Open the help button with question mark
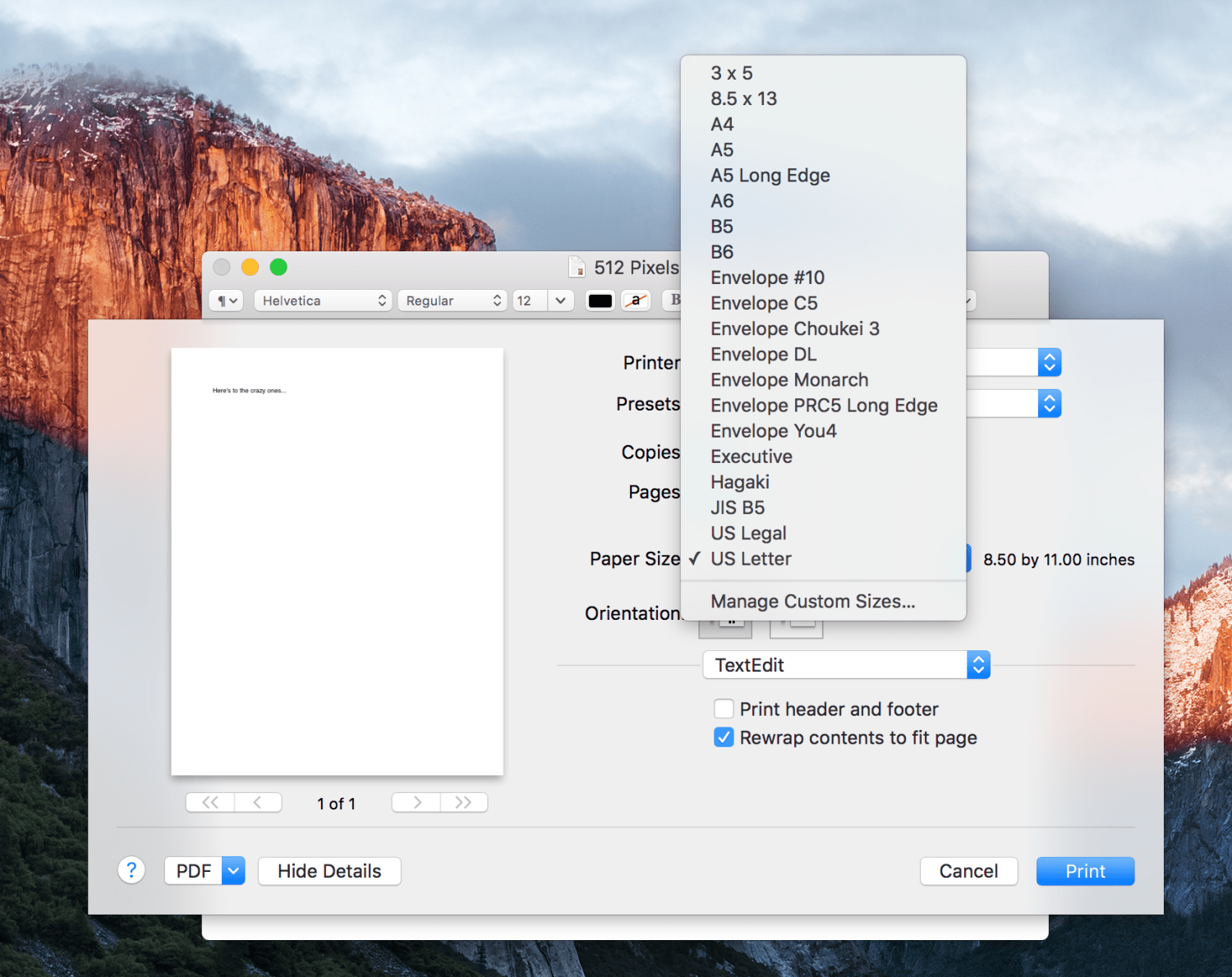Screen dimensions: 1232x977 pos(131,870)
